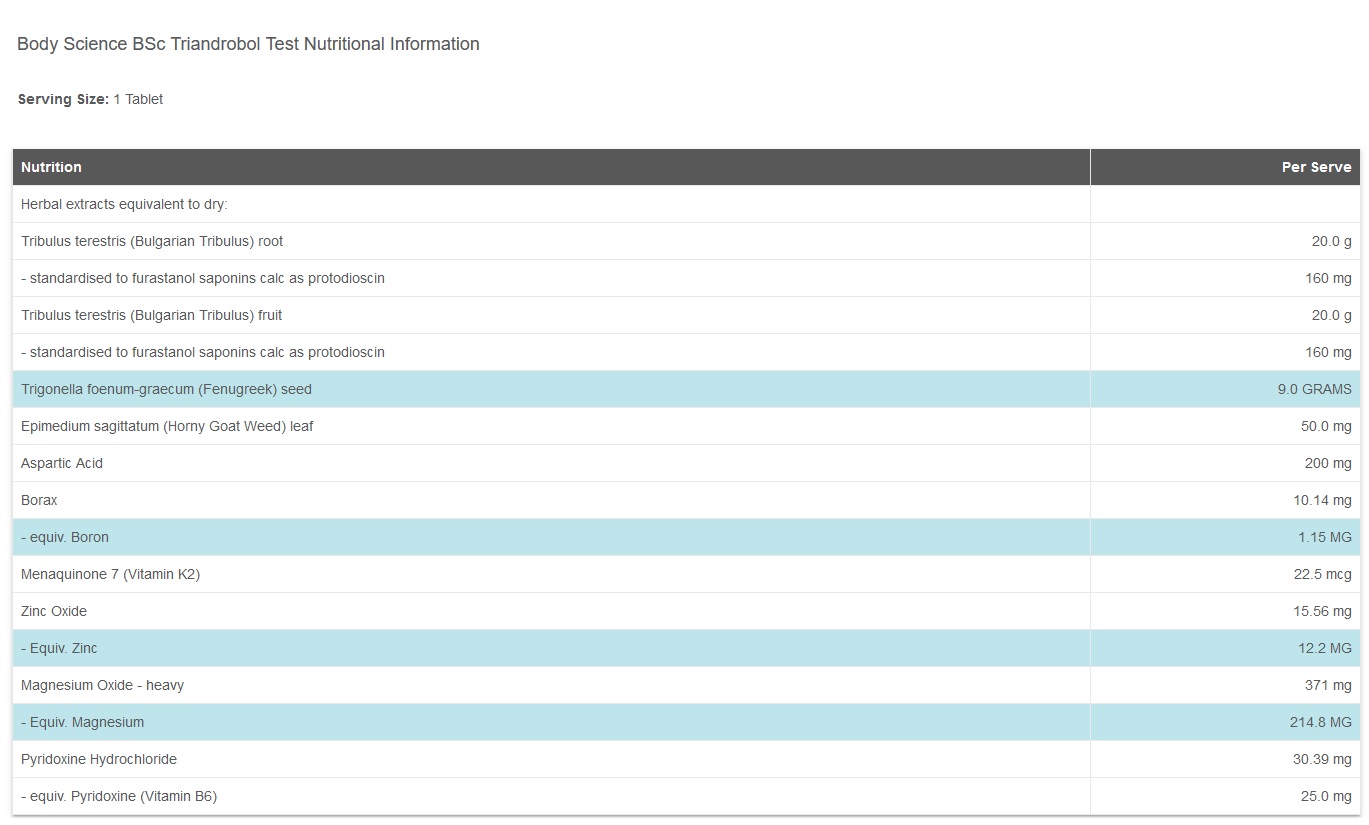Select the 'Aspartic Acid' cell
Image resolution: width=1369 pixels, height=825 pixels.
(x=551, y=463)
